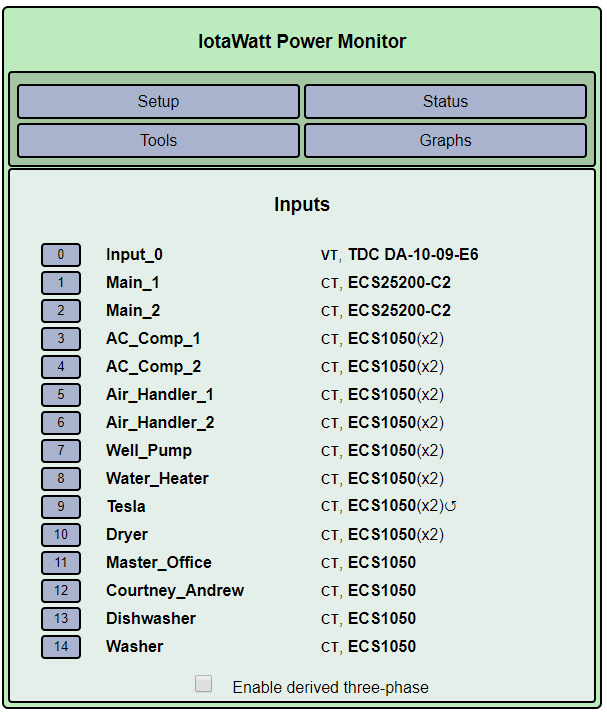Viewport: 607px width, 715px height.
Task: Select the Courtney_Andrew name text
Action: click(x=175, y=591)
